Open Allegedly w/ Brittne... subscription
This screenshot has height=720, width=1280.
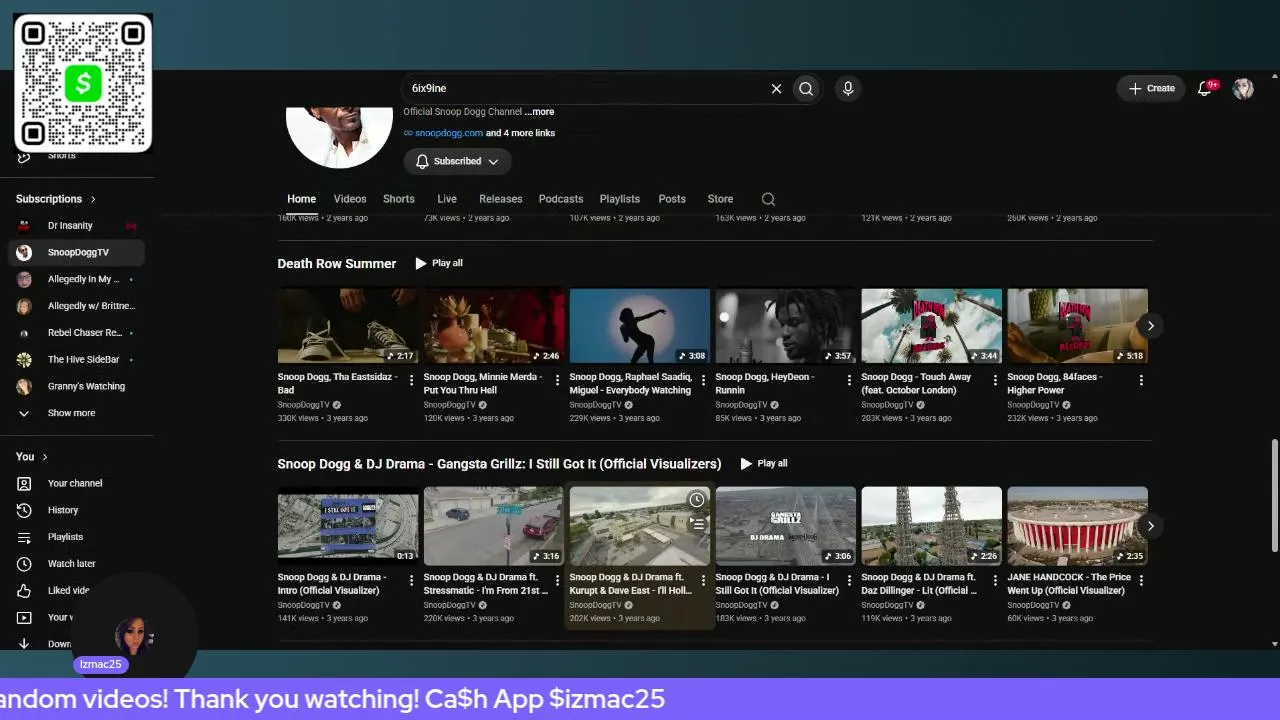(x=77, y=306)
